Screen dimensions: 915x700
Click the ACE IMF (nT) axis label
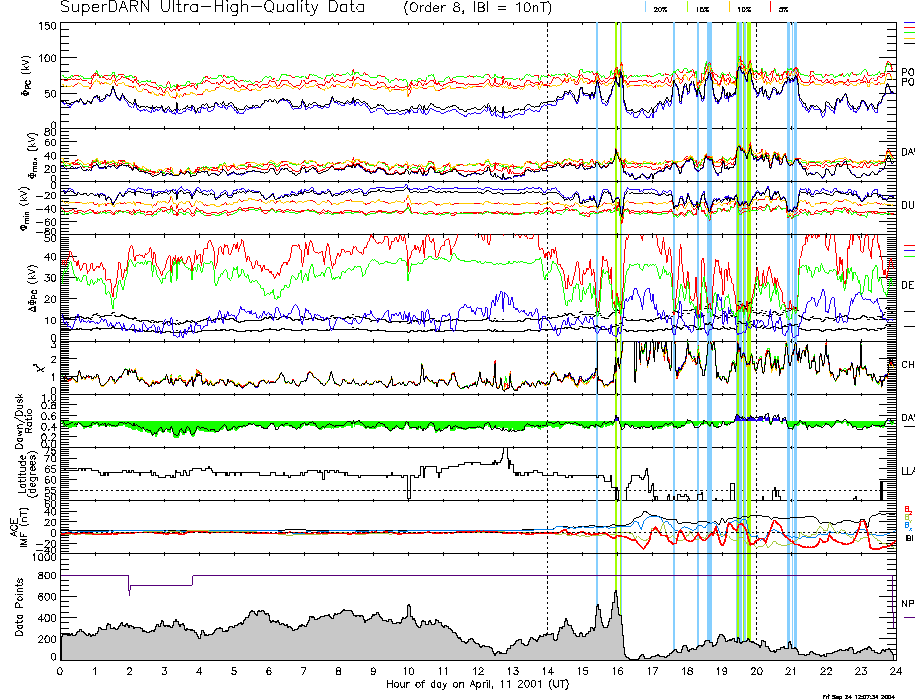(35, 527)
